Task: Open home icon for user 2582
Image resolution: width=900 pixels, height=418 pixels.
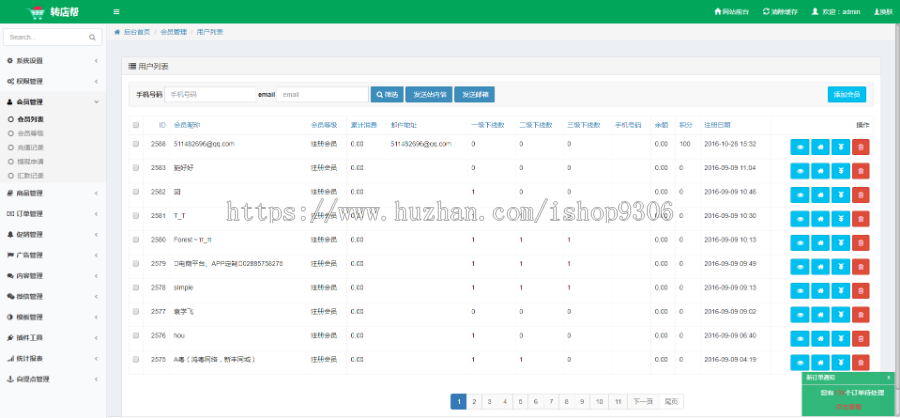Action: [x=820, y=195]
